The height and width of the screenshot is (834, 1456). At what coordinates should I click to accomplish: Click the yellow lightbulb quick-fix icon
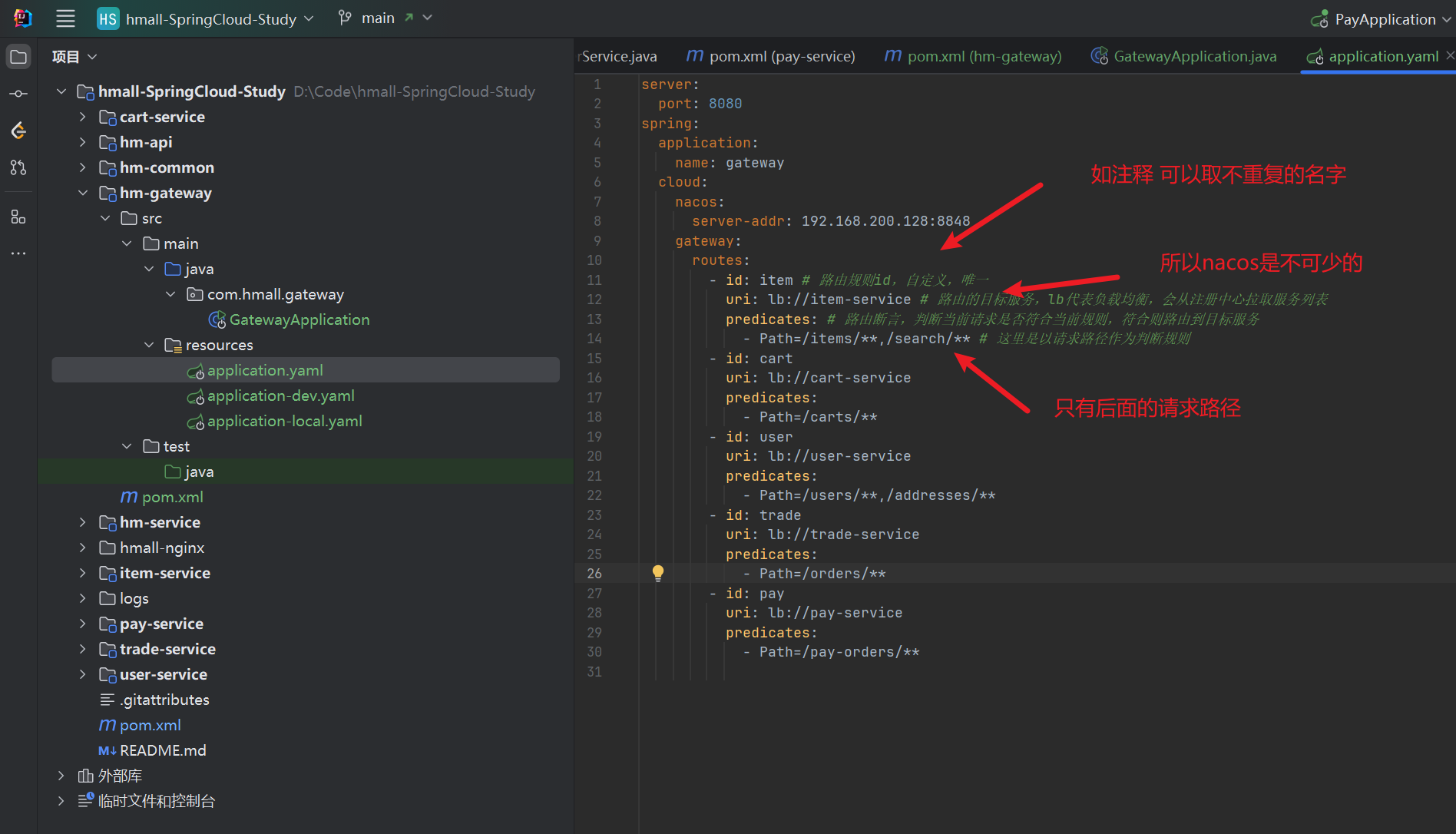(658, 573)
